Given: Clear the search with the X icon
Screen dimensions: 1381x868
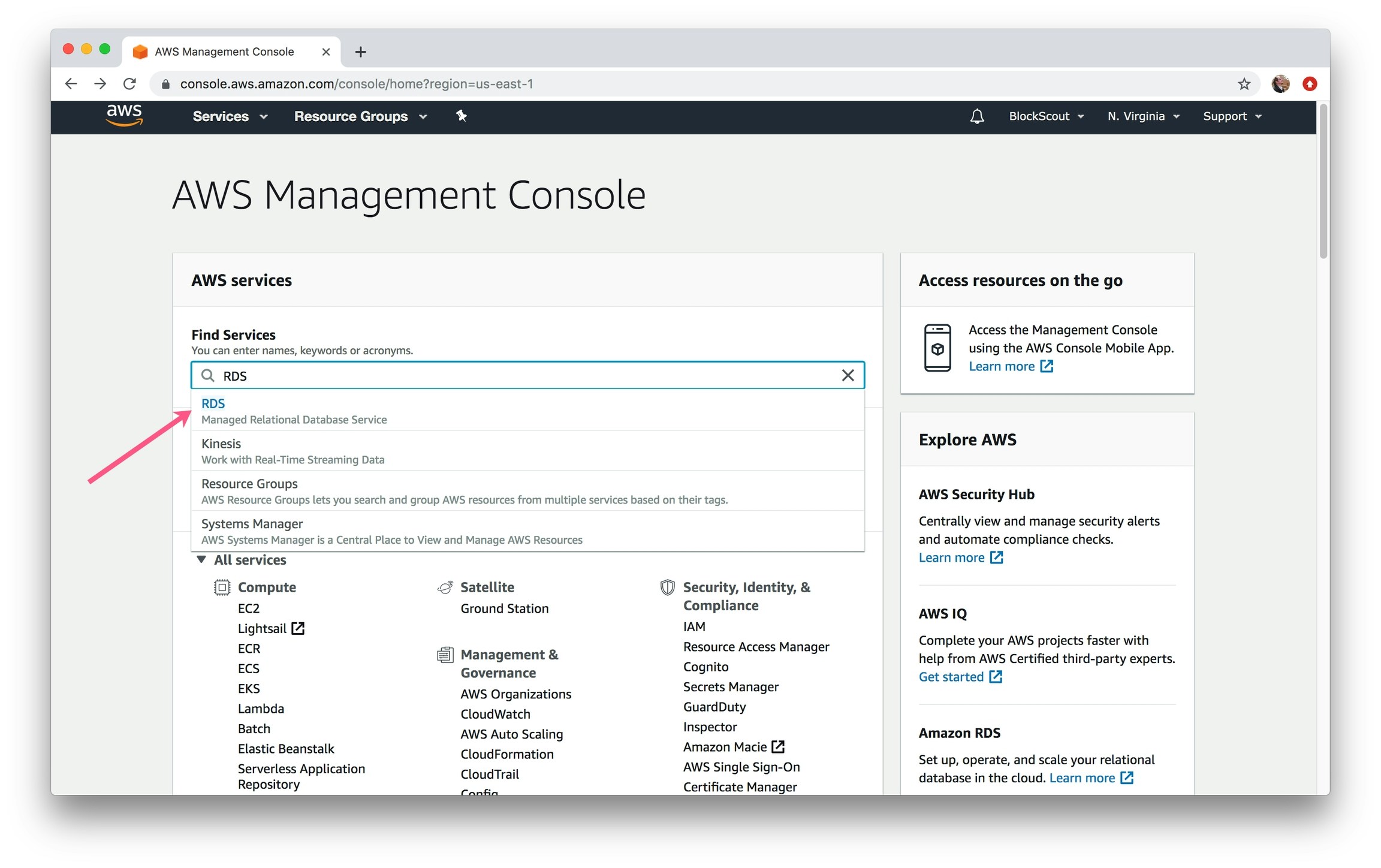Looking at the screenshot, I should (848, 376).
